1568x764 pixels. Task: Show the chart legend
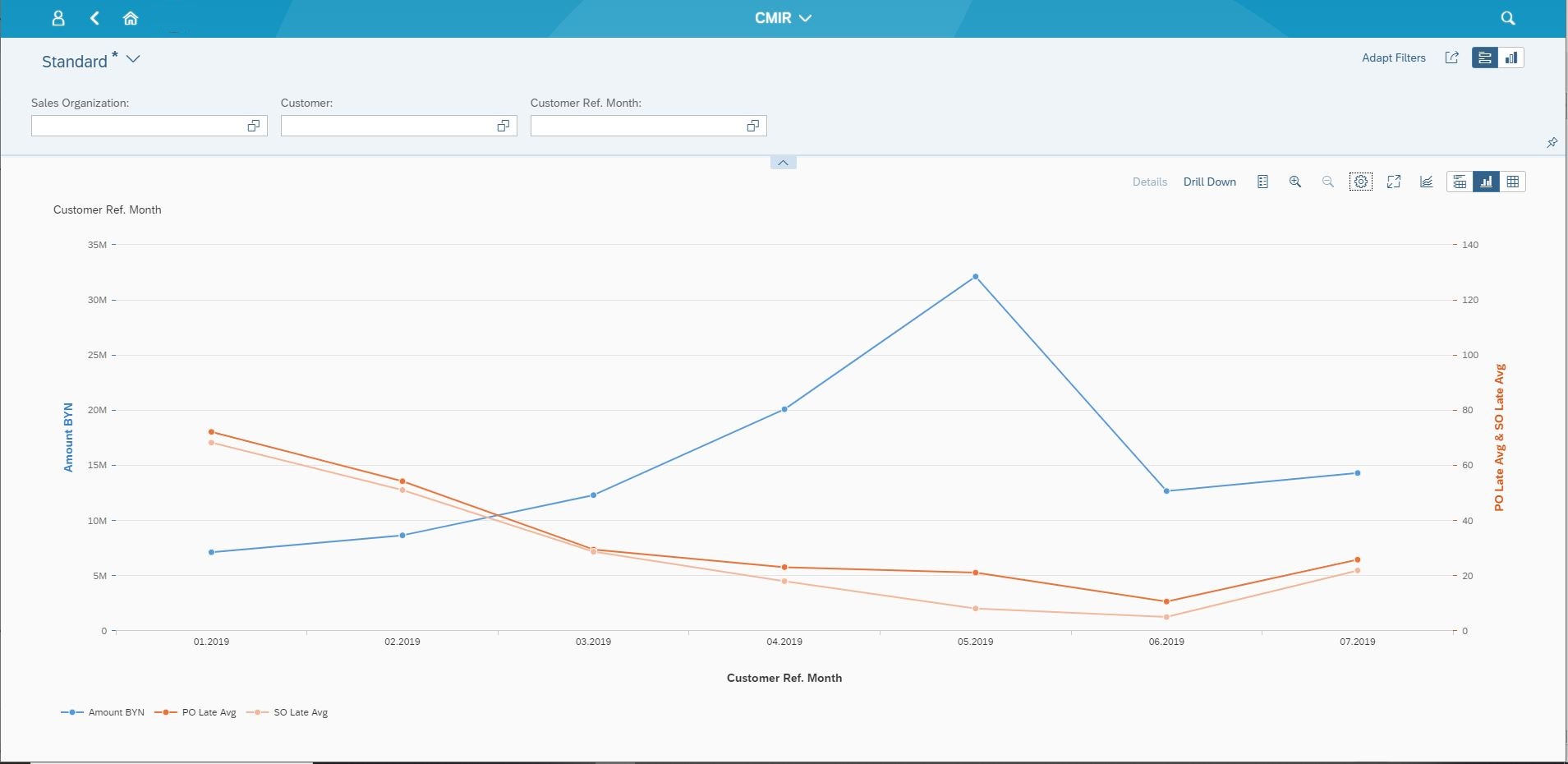point(1262,182)
